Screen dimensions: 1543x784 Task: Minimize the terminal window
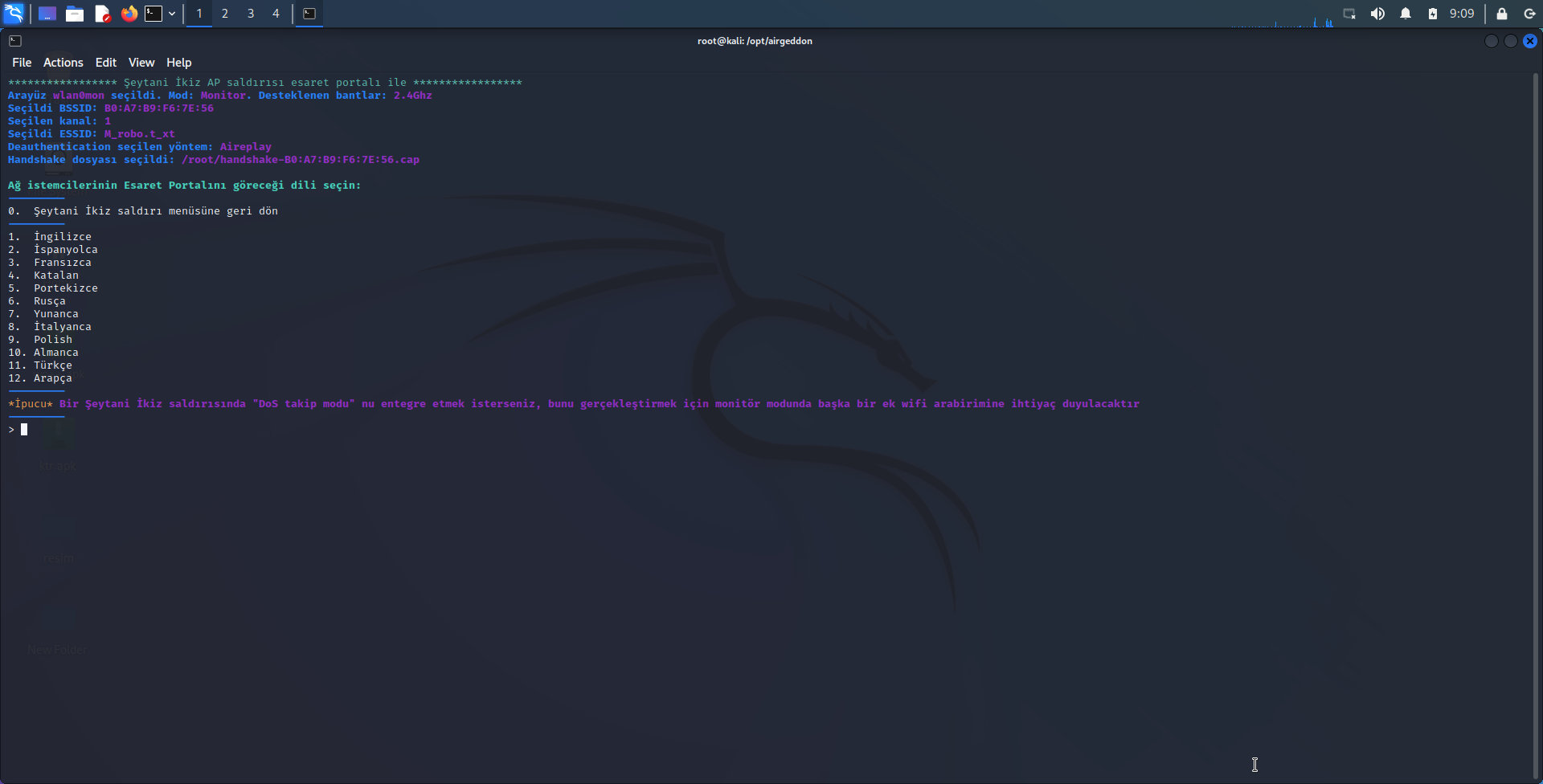click(x=1492, y=41)
